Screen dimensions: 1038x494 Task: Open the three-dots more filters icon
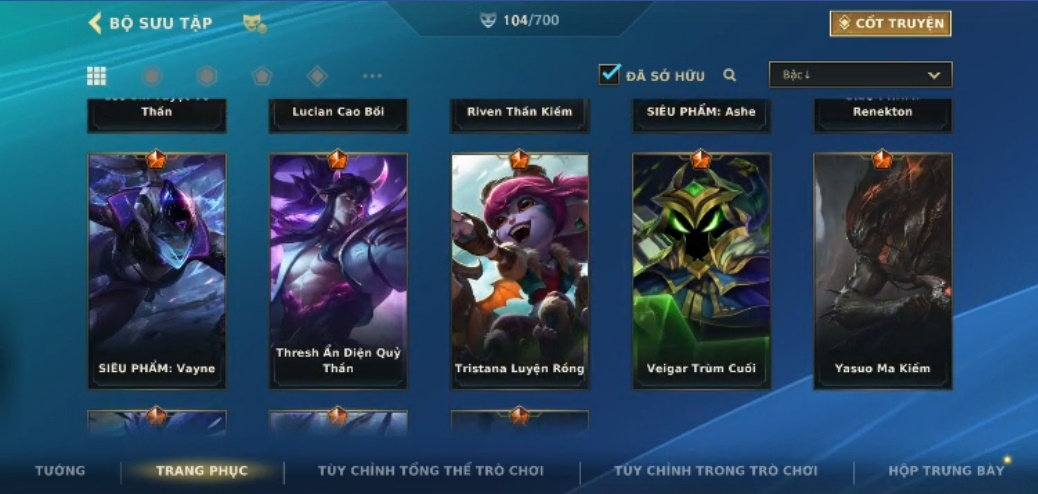[372, 76]
